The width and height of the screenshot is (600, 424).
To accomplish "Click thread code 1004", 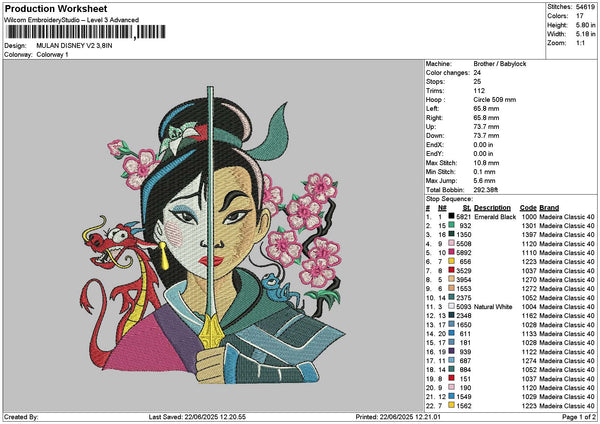I will point(529,307).
